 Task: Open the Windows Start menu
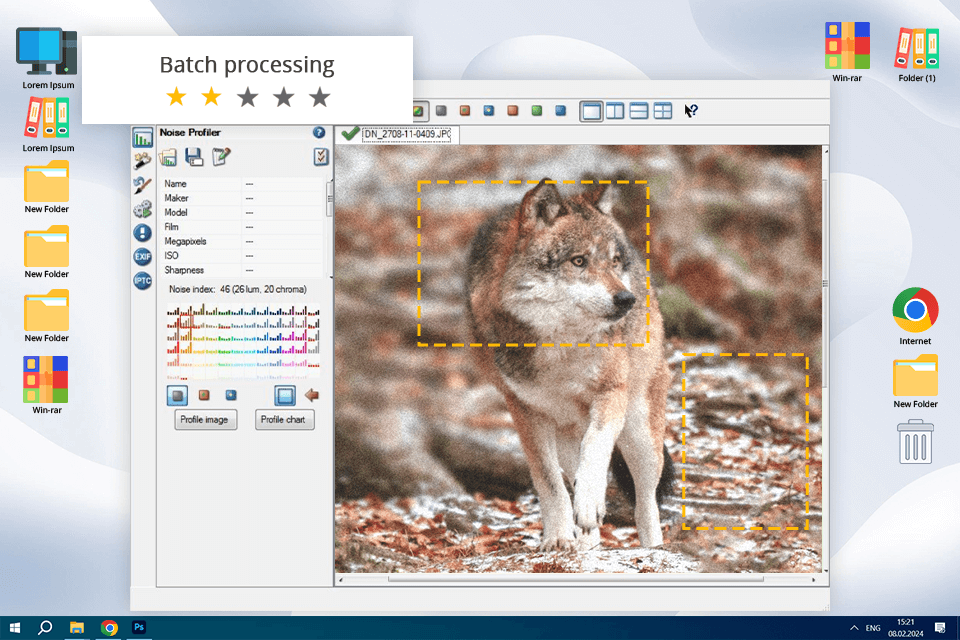15,628
